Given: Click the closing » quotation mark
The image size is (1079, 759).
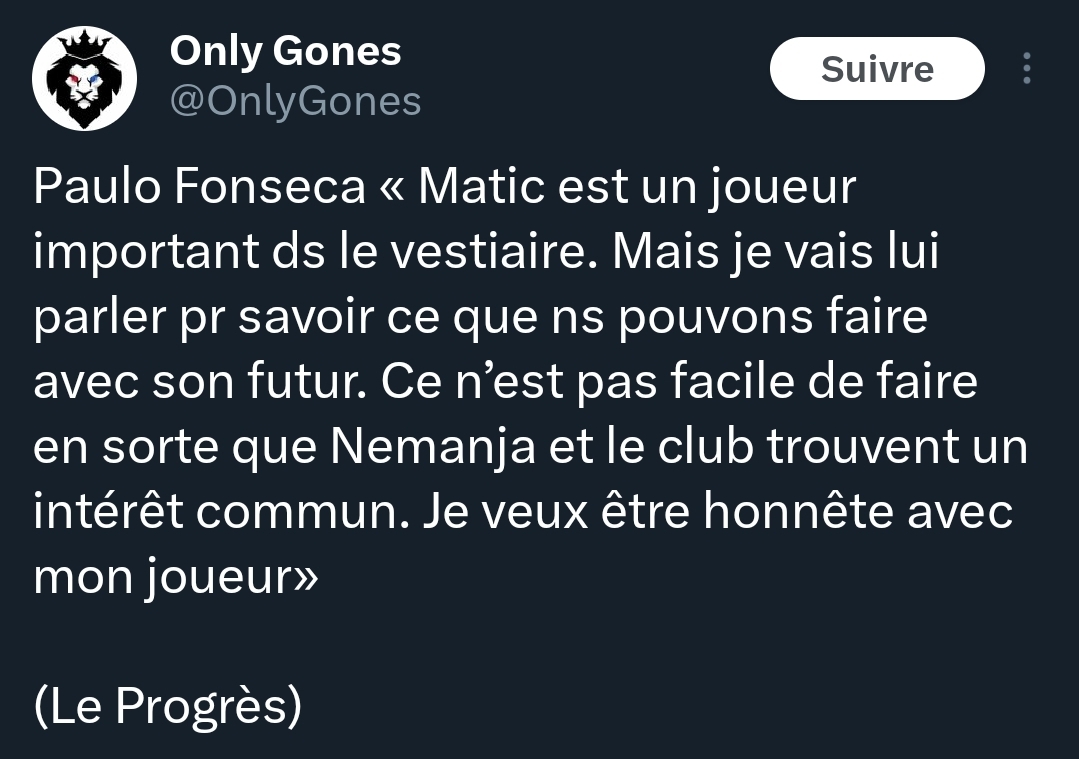Looking at the screenshot, I should (306, 579).
